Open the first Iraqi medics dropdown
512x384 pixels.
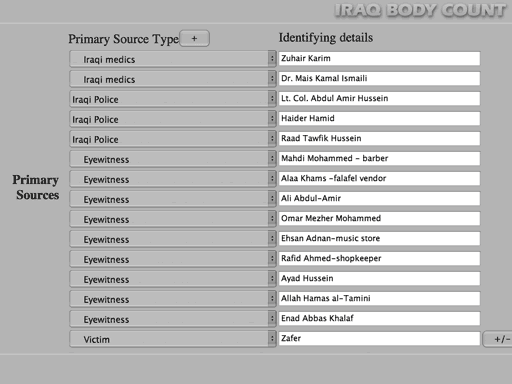pyautogui.click(x=173, y=59)
